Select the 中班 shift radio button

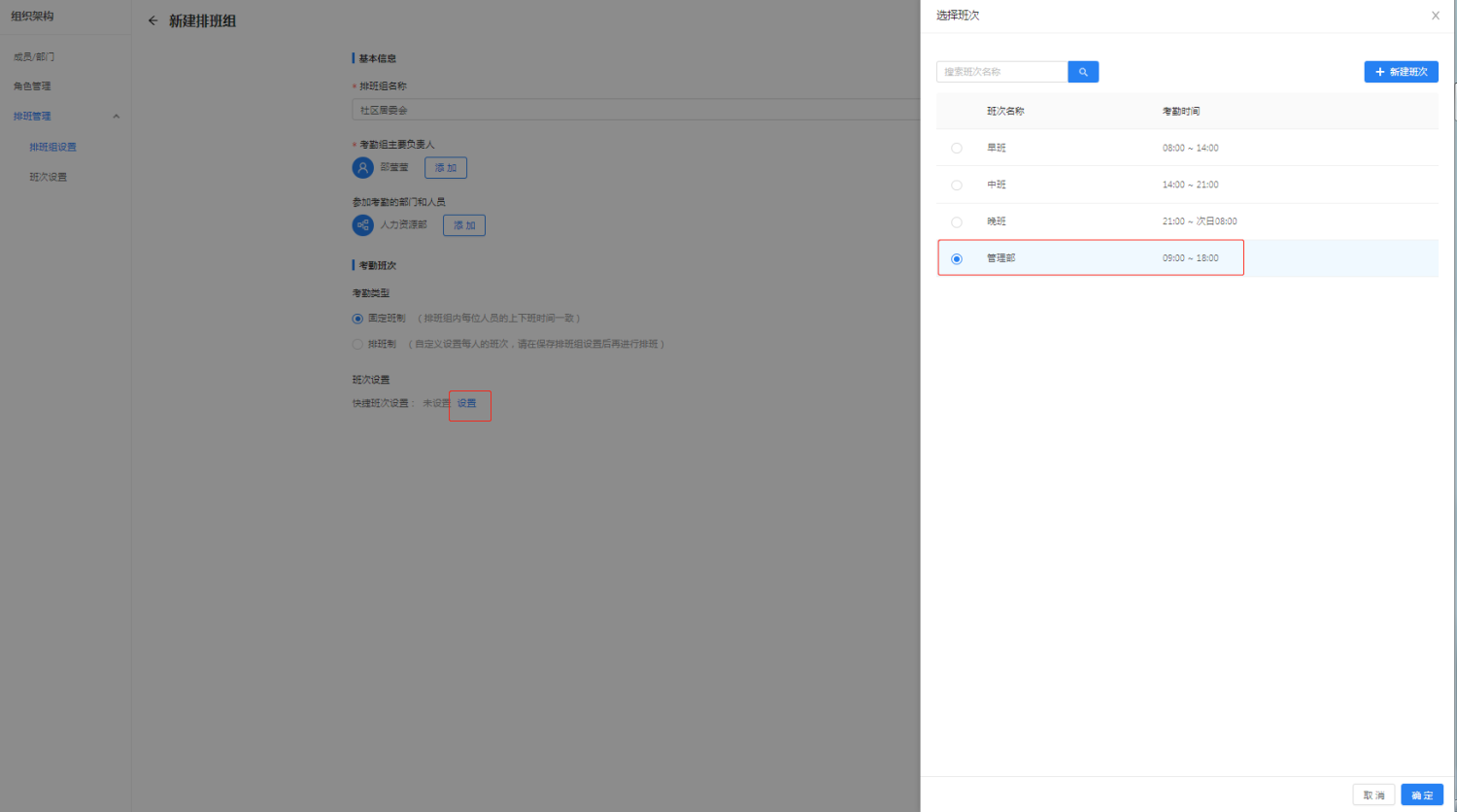[x=957, y=186]
